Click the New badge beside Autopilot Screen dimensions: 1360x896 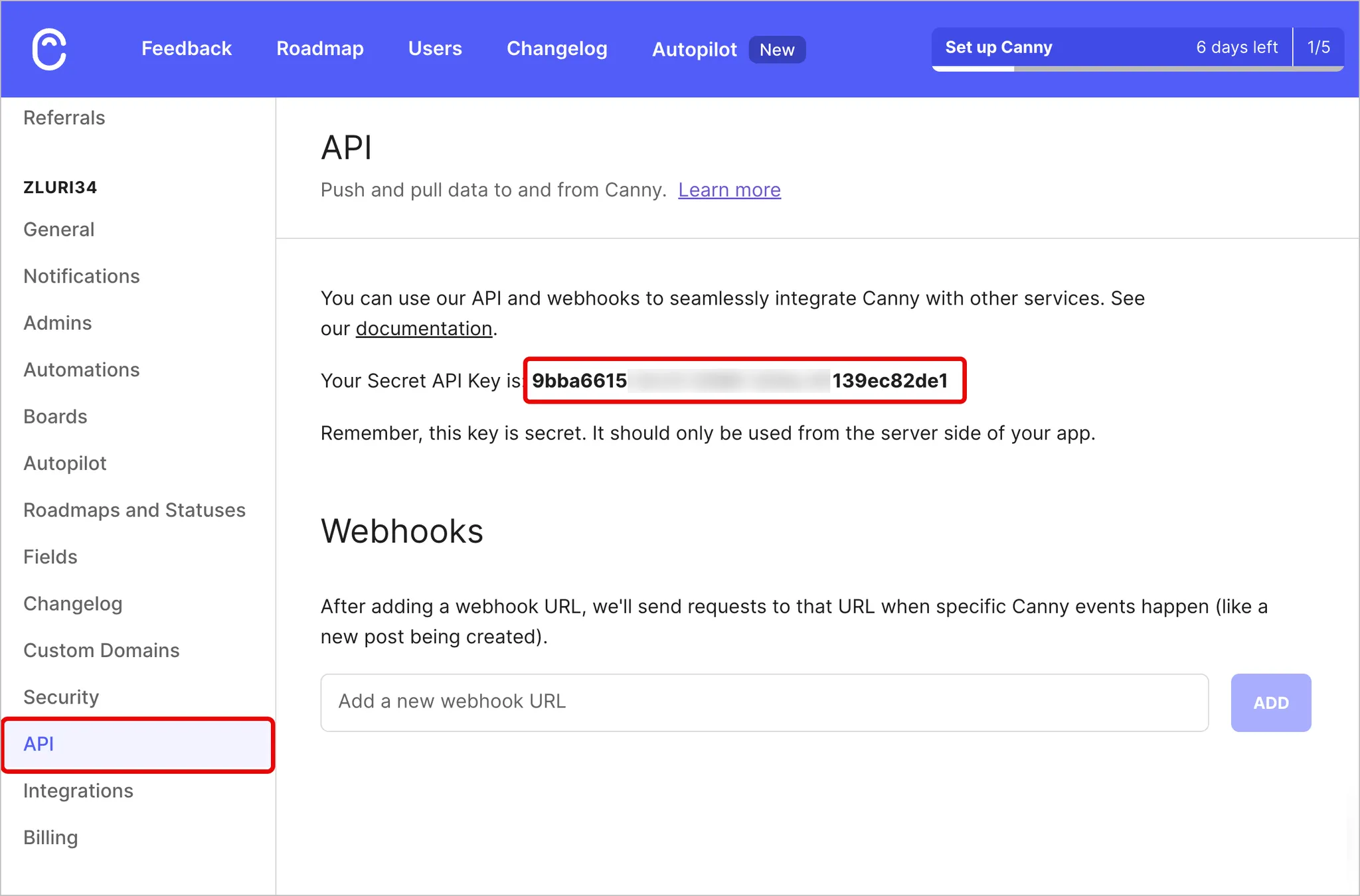tap(777, 50)
